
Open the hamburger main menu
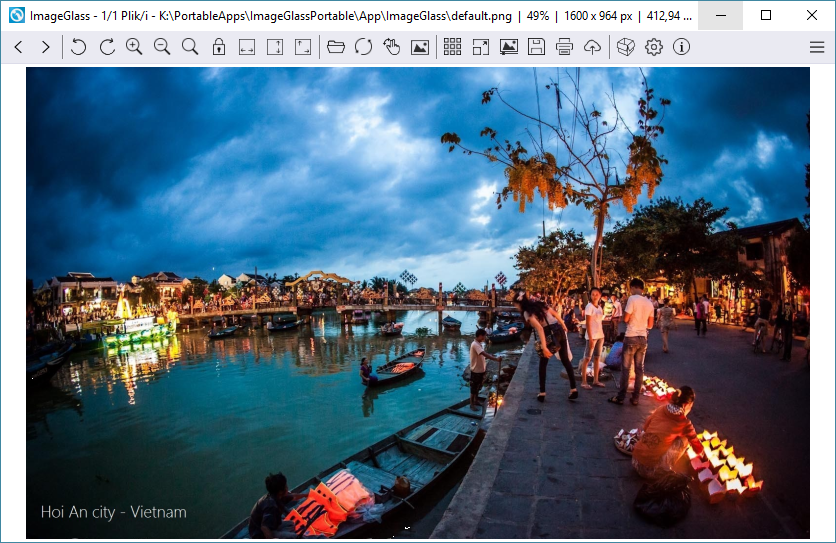(x=817, y=47)
